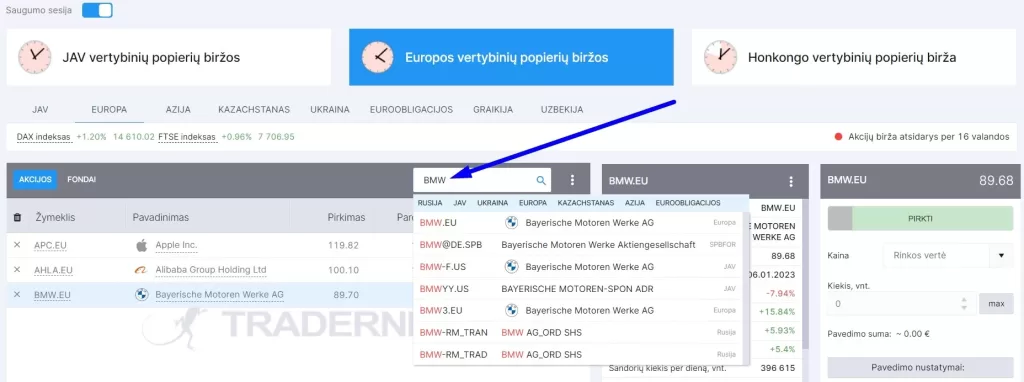Image resolution: width=1024 pixels, height=382 pixels.
Task: Filter search results by UKRAINA
Action: click(492, 203)
